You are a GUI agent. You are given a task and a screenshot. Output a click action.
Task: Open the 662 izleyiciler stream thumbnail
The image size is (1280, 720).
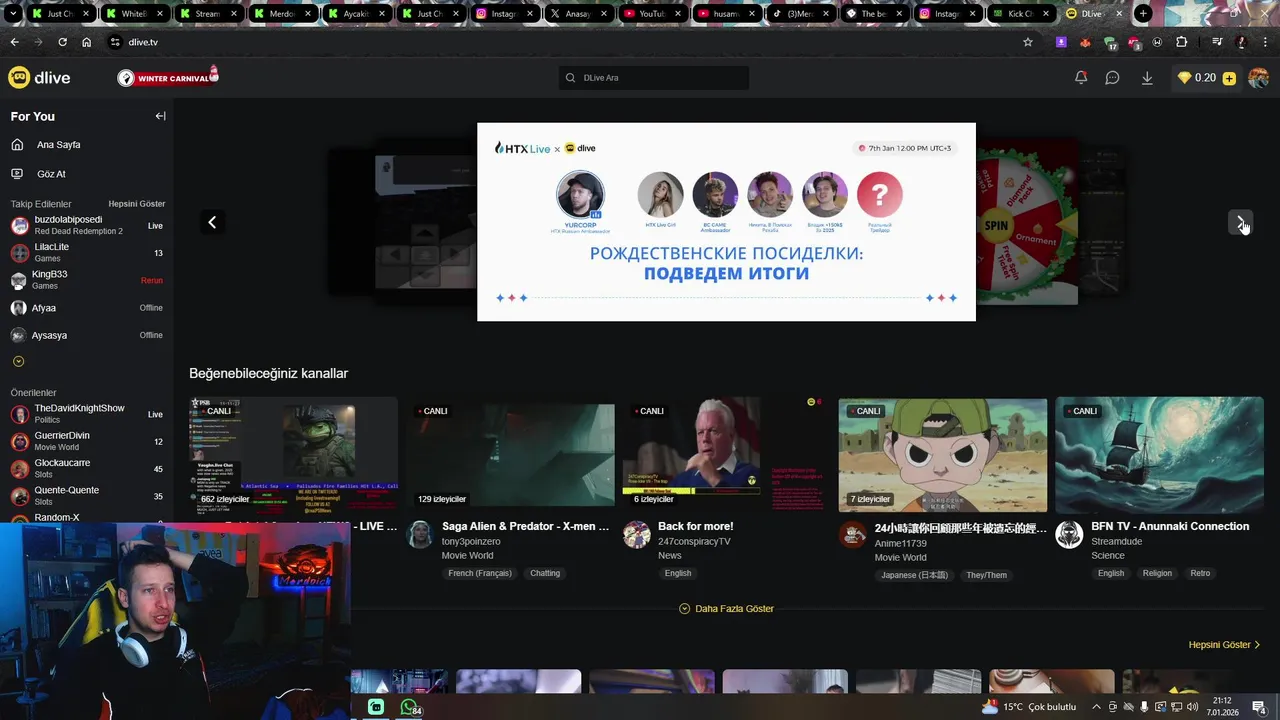(x=293, y=455)
